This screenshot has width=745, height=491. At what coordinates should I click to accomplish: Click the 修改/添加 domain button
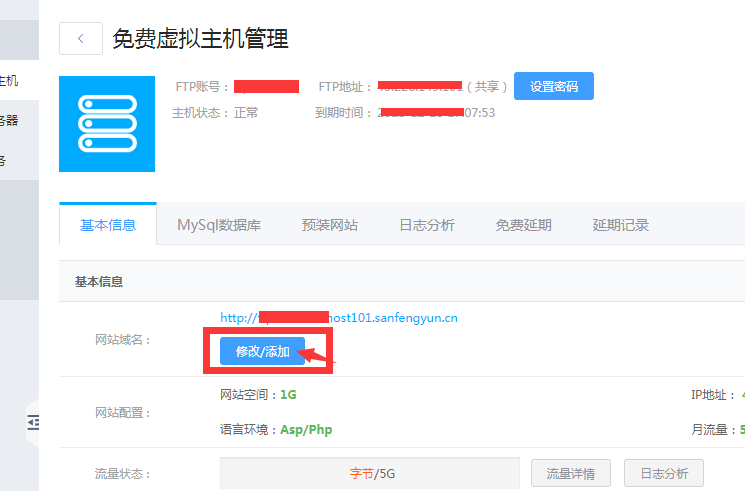click(x=262, y=352)
